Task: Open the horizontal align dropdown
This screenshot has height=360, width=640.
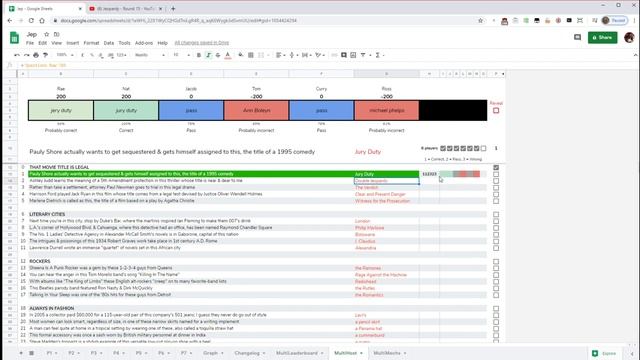Action: click(x=280, y=55)
